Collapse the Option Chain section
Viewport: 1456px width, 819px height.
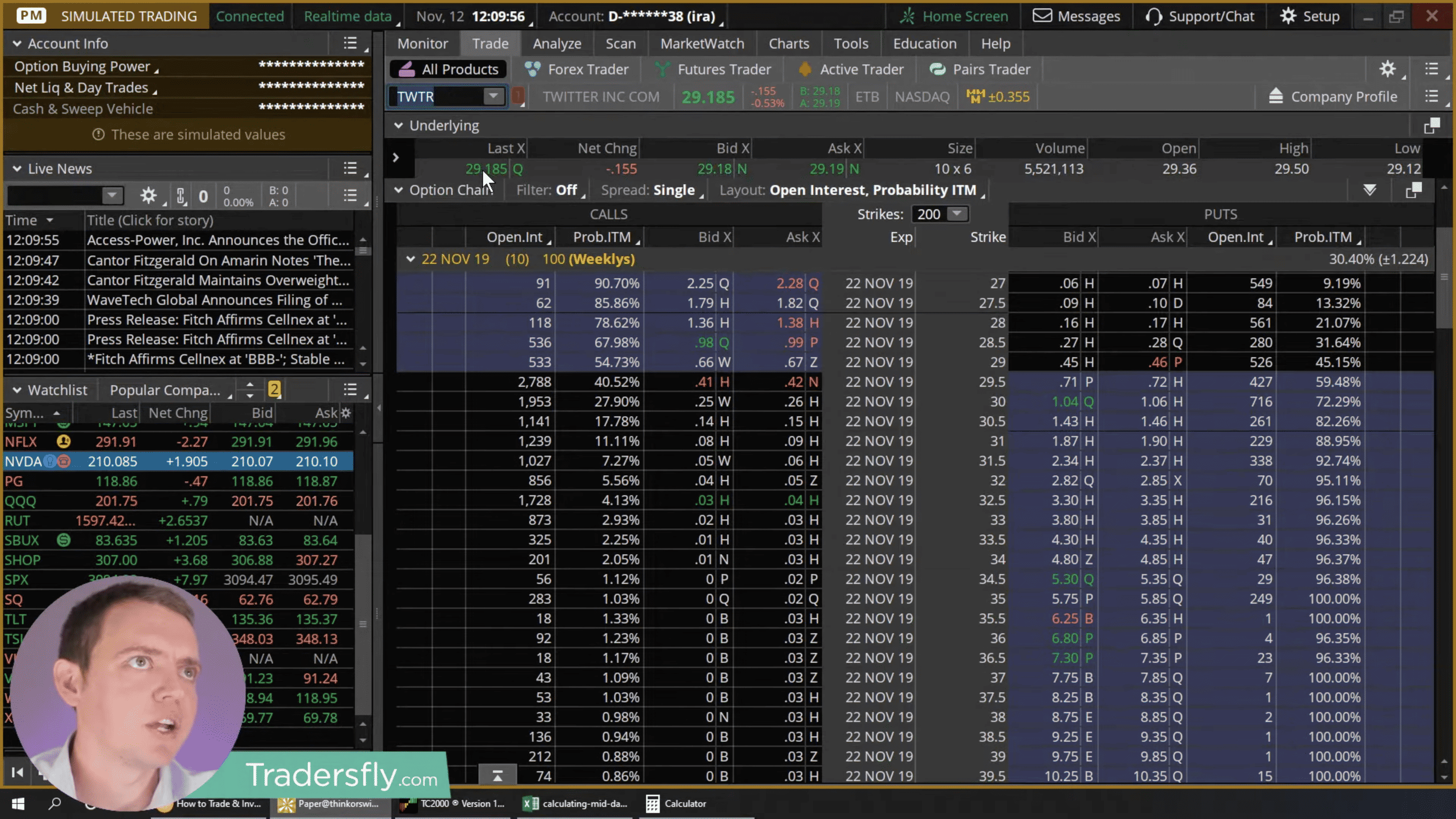[398, 190]
